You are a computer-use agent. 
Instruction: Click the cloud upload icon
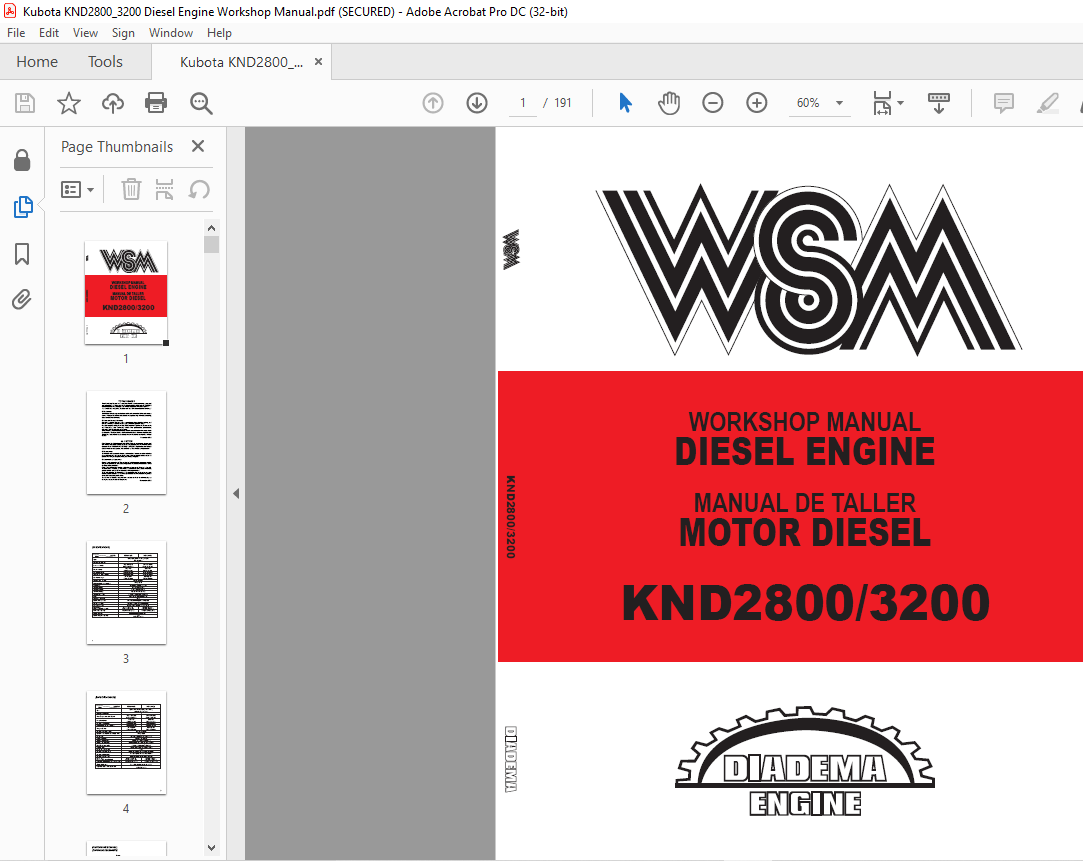click(x=113, y=103)
